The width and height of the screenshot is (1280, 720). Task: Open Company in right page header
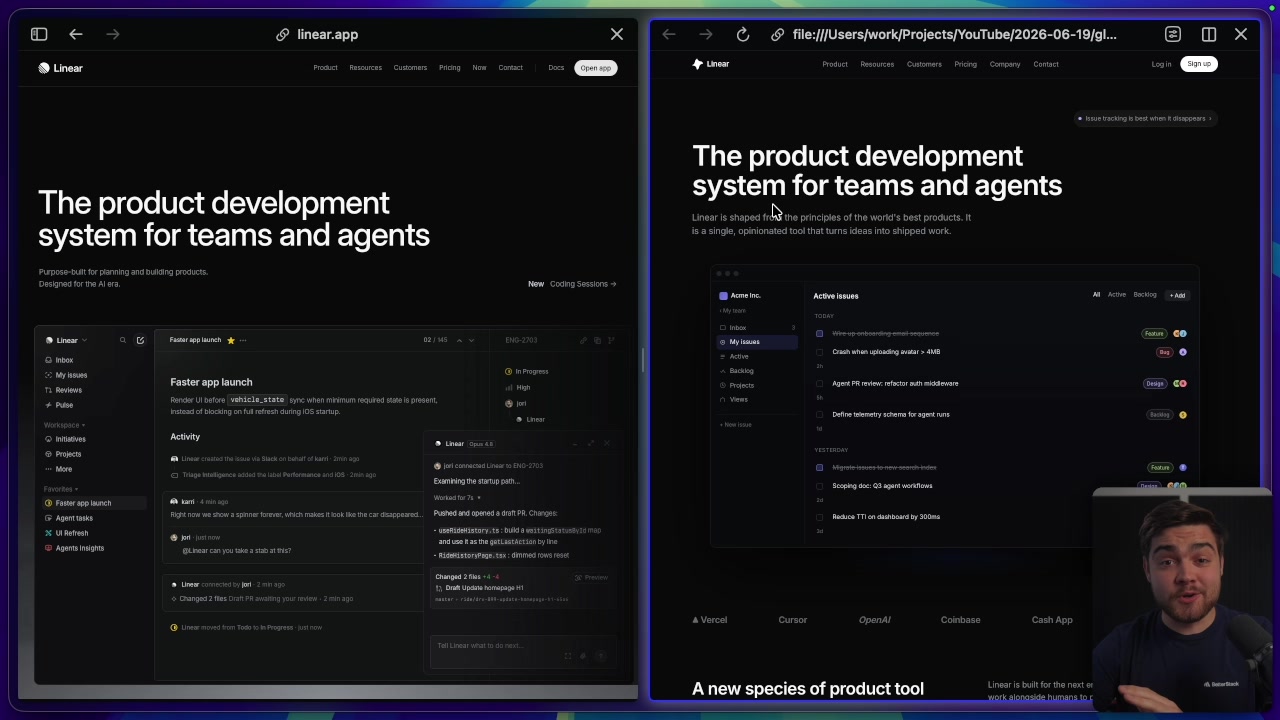(x=1005, y=64)
